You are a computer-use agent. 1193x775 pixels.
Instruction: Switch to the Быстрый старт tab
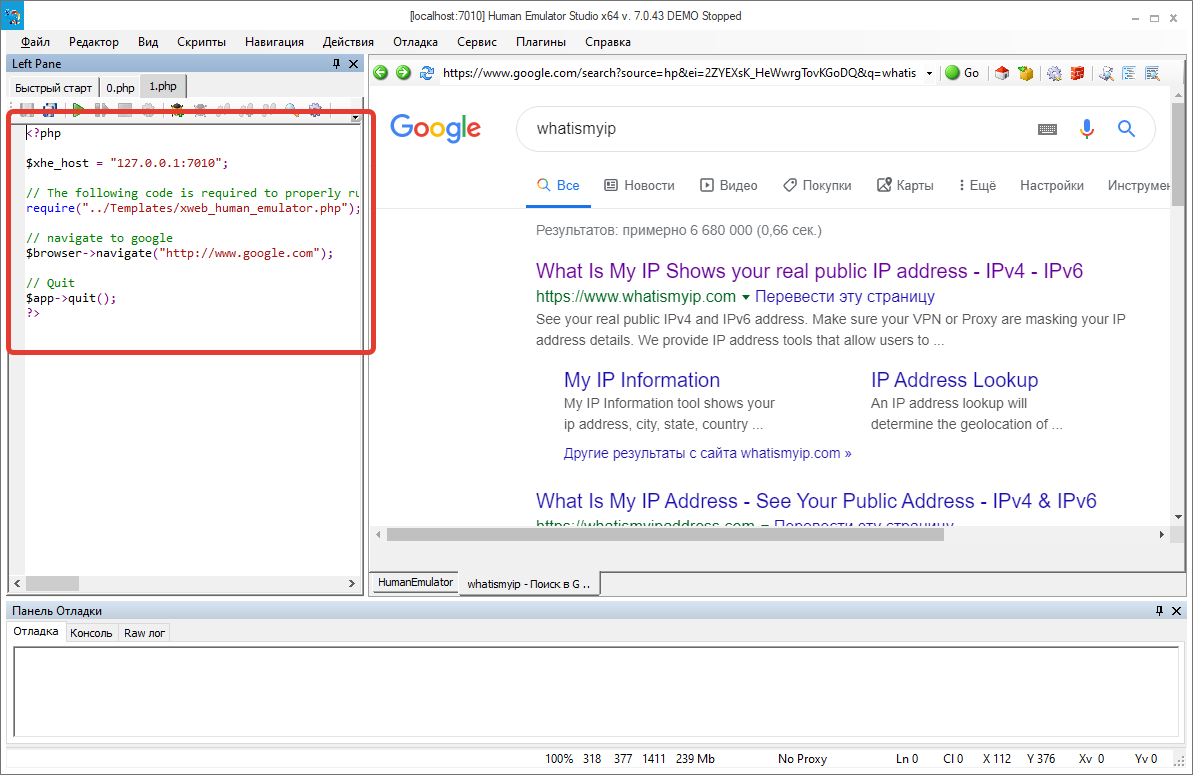[x=53, y=87]
